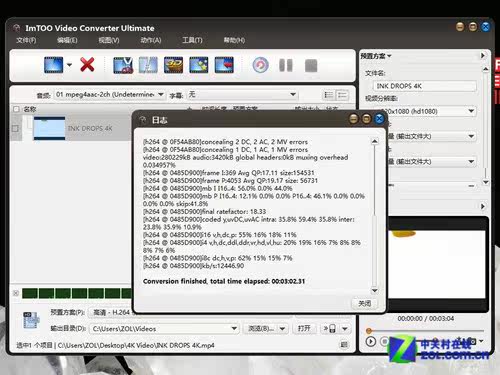Click the transfer-to-device icon button
This screenshot has height=375, width=500.
[x=329, y=329]
